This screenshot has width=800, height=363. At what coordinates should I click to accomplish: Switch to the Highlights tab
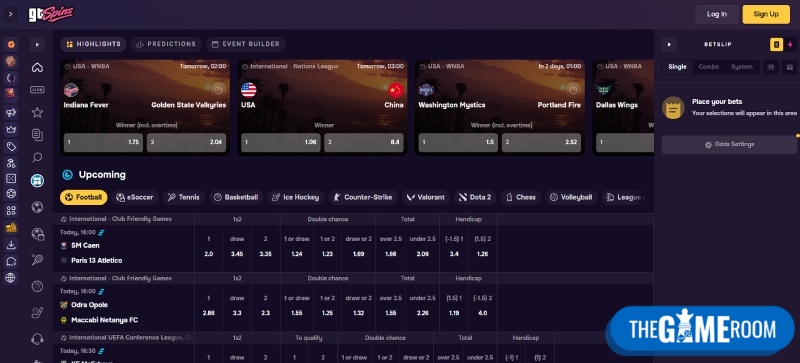tap(93, 44)
